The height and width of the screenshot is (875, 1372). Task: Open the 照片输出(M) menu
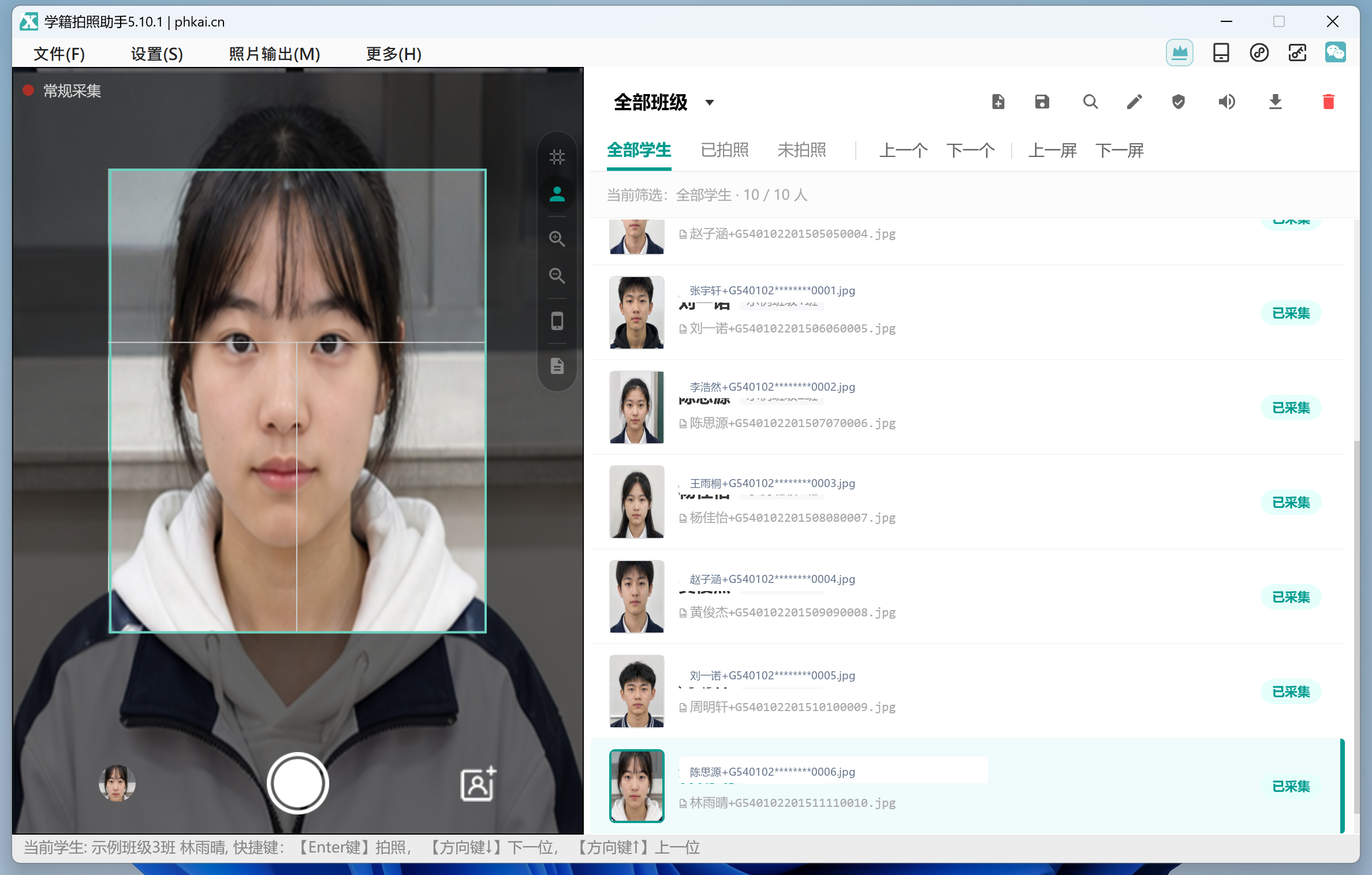(x=274, y=54)
